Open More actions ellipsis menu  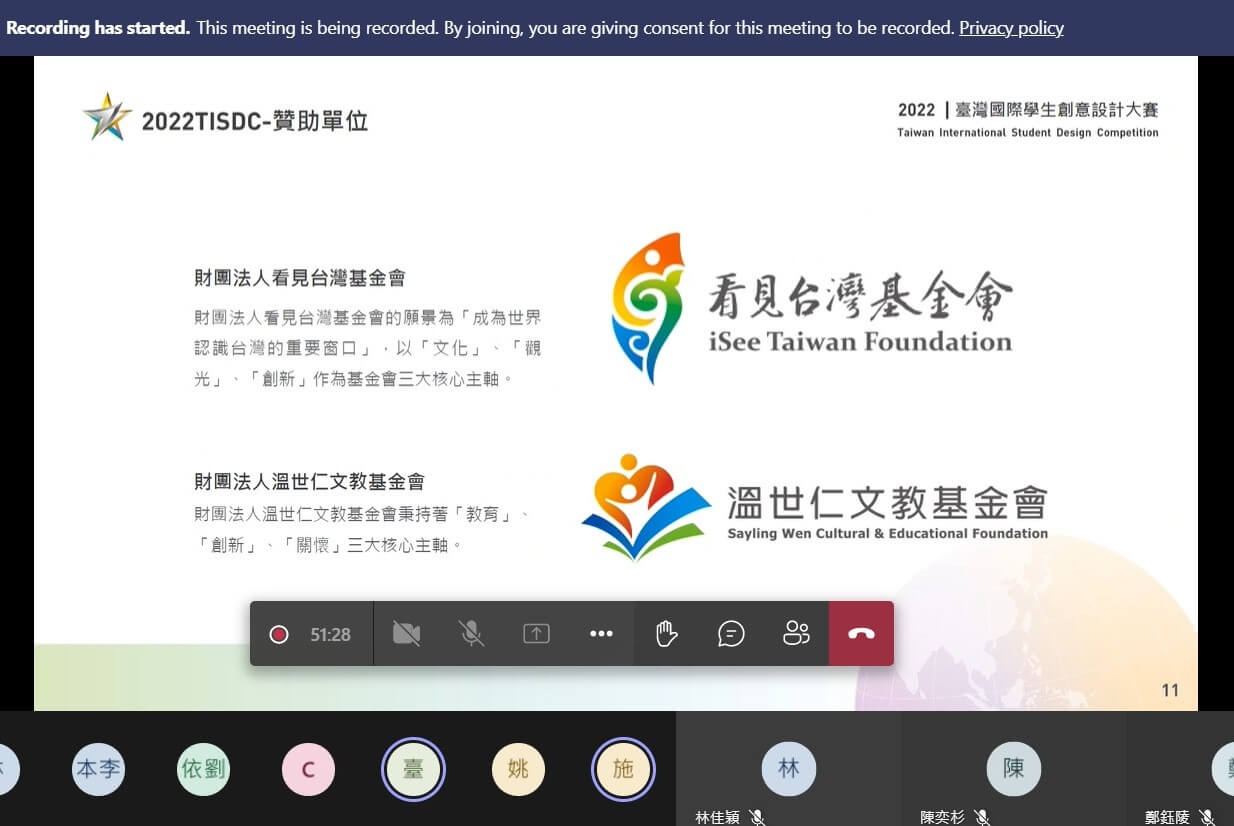(x=601, y=634)
